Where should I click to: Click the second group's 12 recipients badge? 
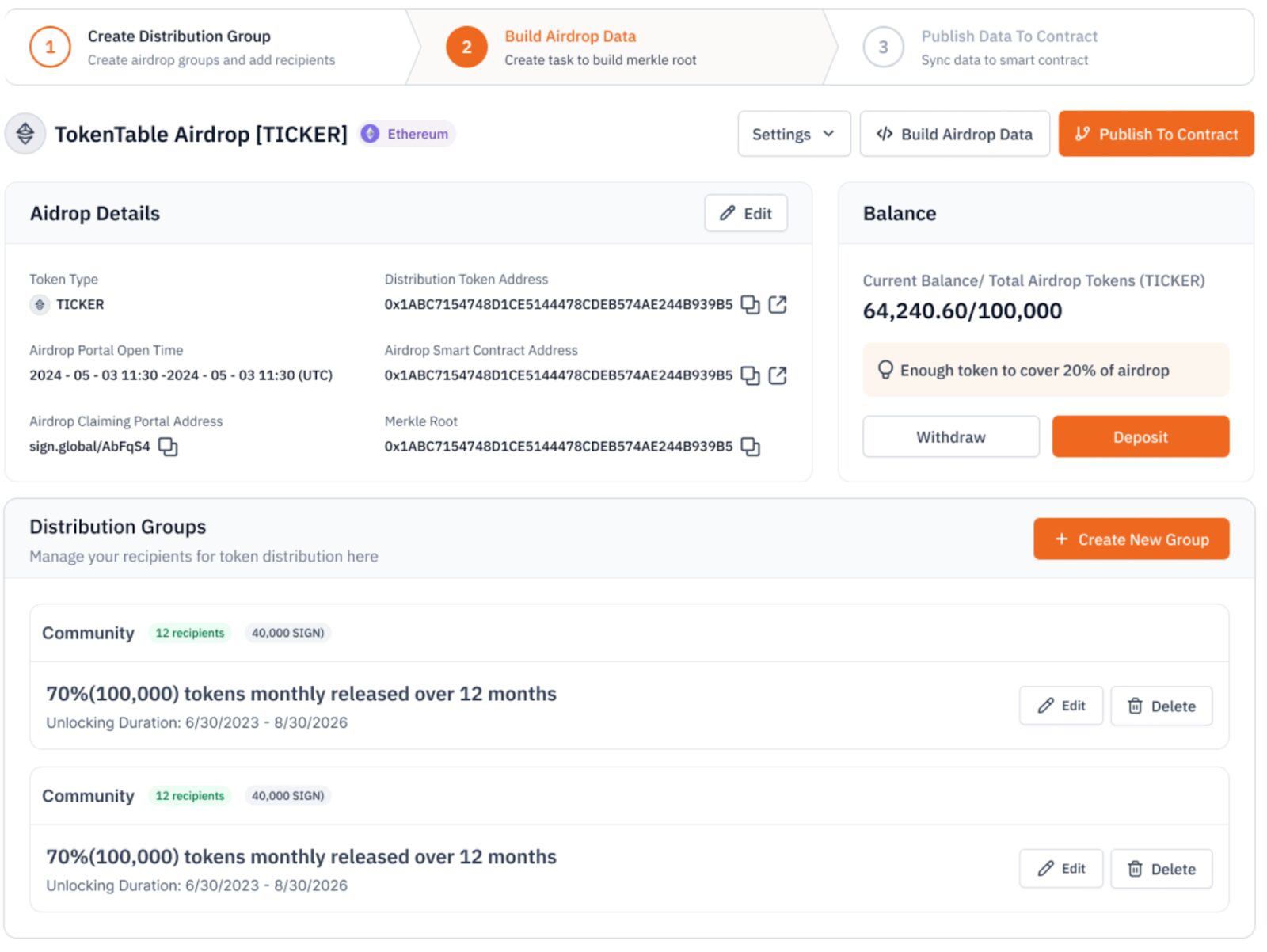point(190,796)
